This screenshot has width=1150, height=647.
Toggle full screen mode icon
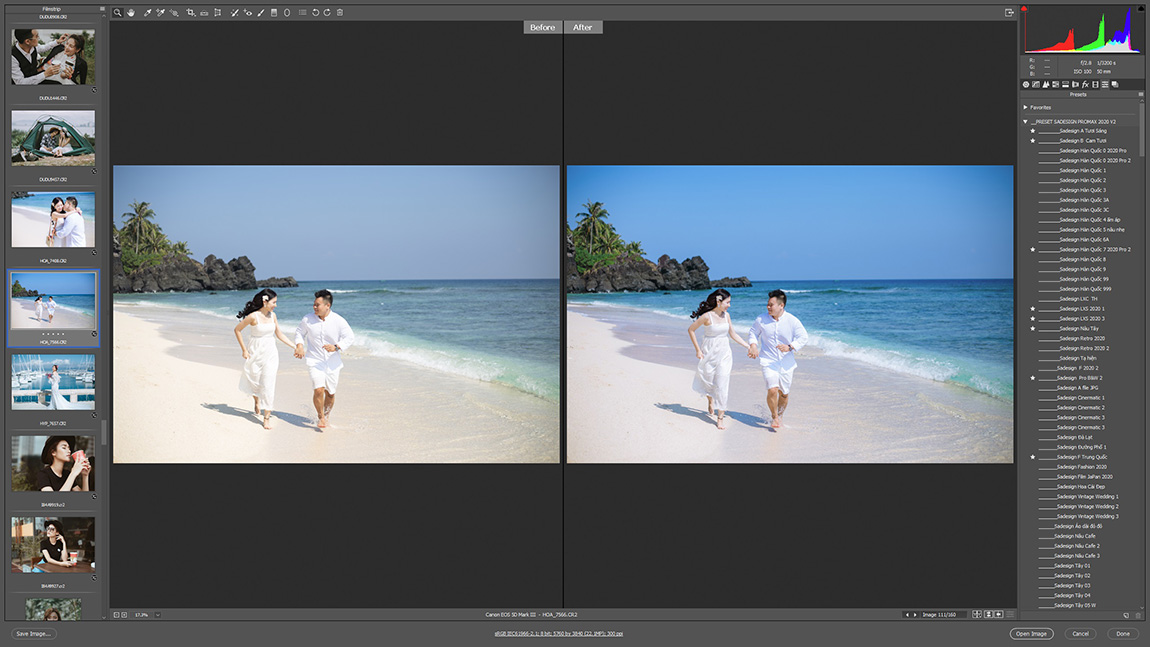pos(1010,13)
